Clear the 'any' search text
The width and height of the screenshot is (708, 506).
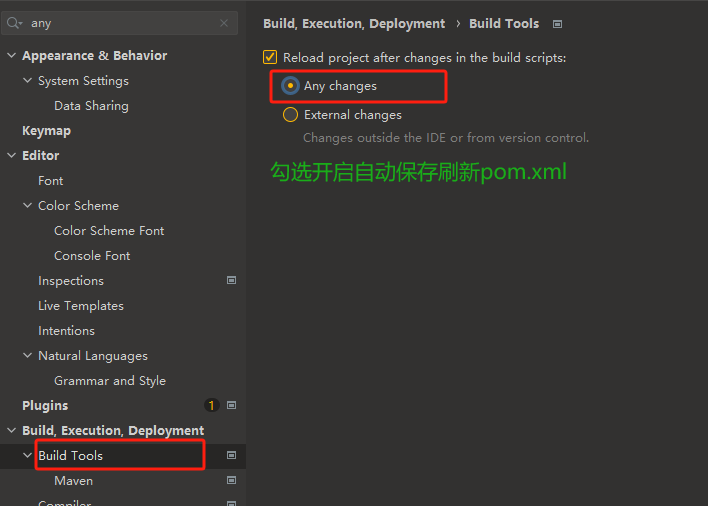point(224,23)
